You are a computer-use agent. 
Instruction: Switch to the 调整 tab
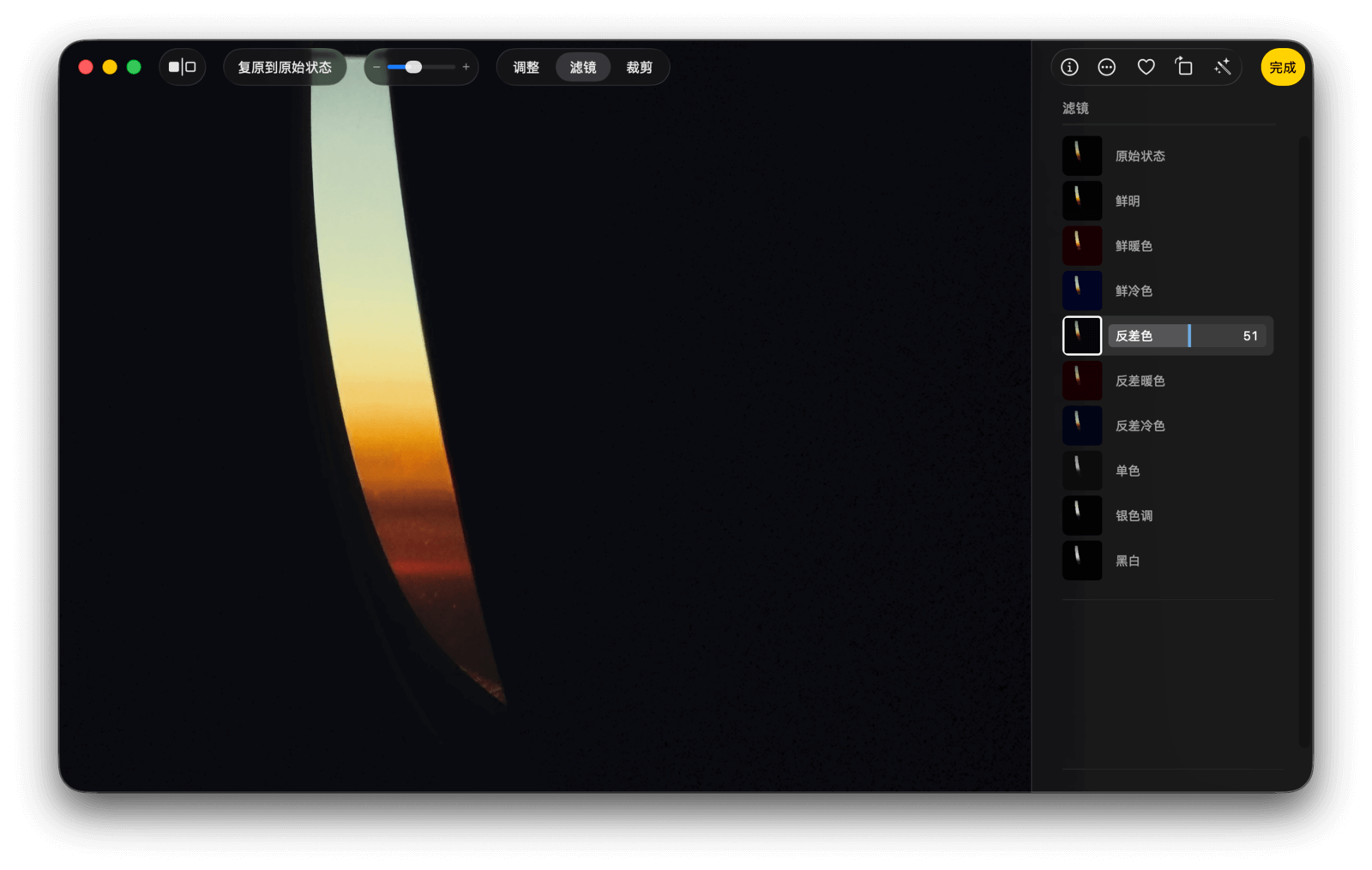526,67
